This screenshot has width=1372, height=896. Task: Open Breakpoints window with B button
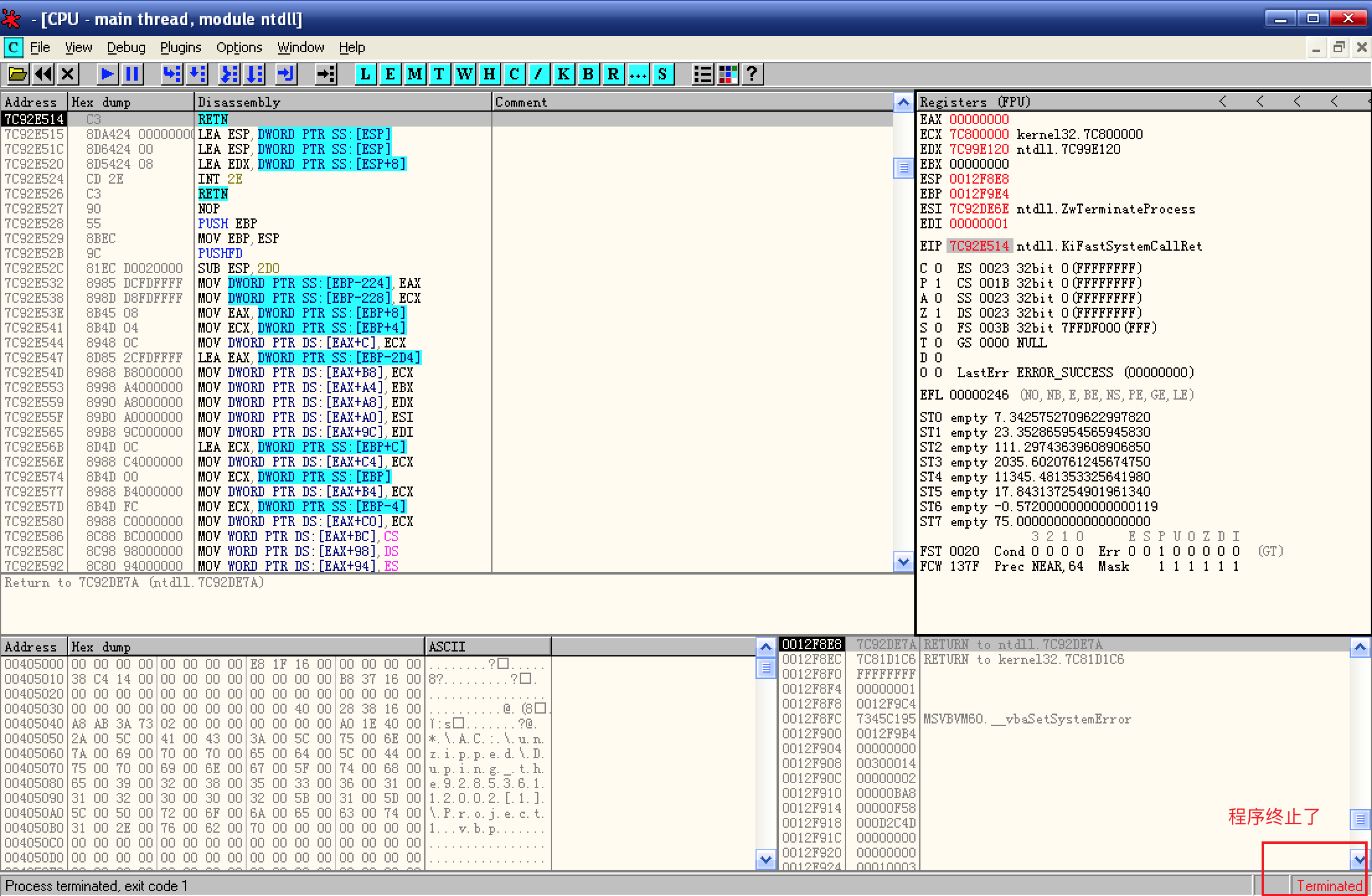coord(588,74)
